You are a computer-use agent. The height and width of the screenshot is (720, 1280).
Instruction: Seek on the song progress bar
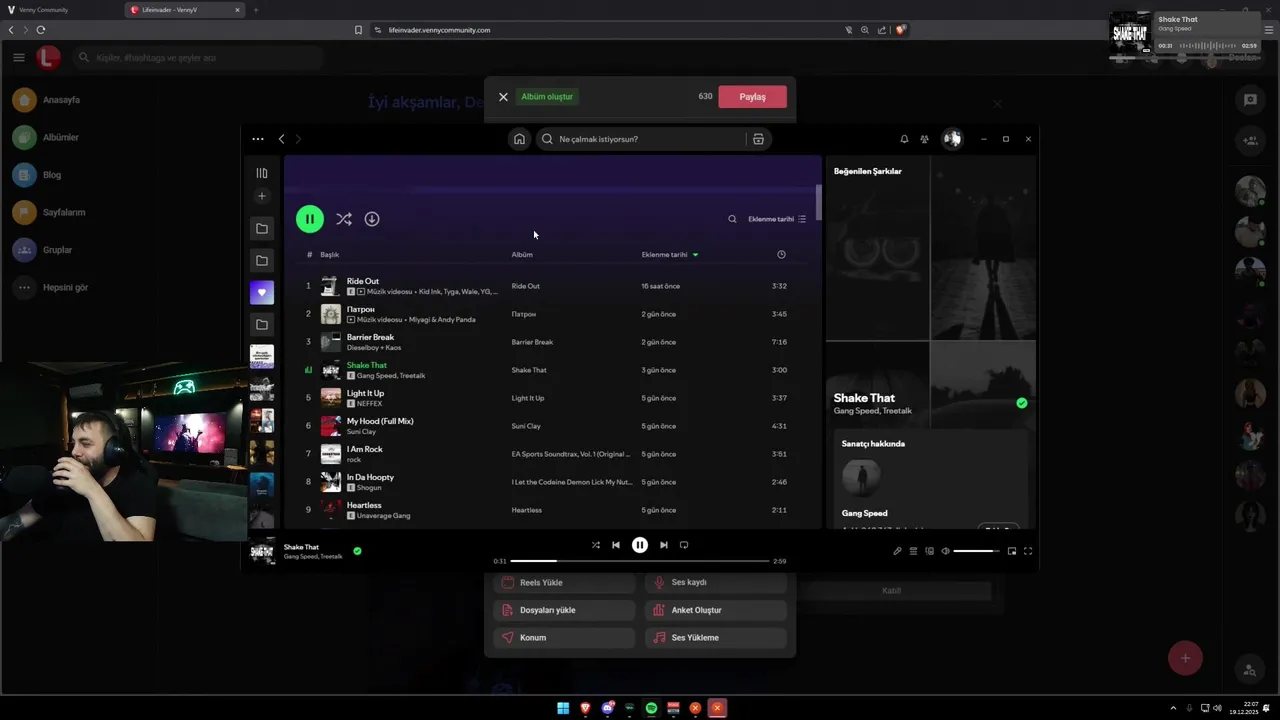(640, 561)
